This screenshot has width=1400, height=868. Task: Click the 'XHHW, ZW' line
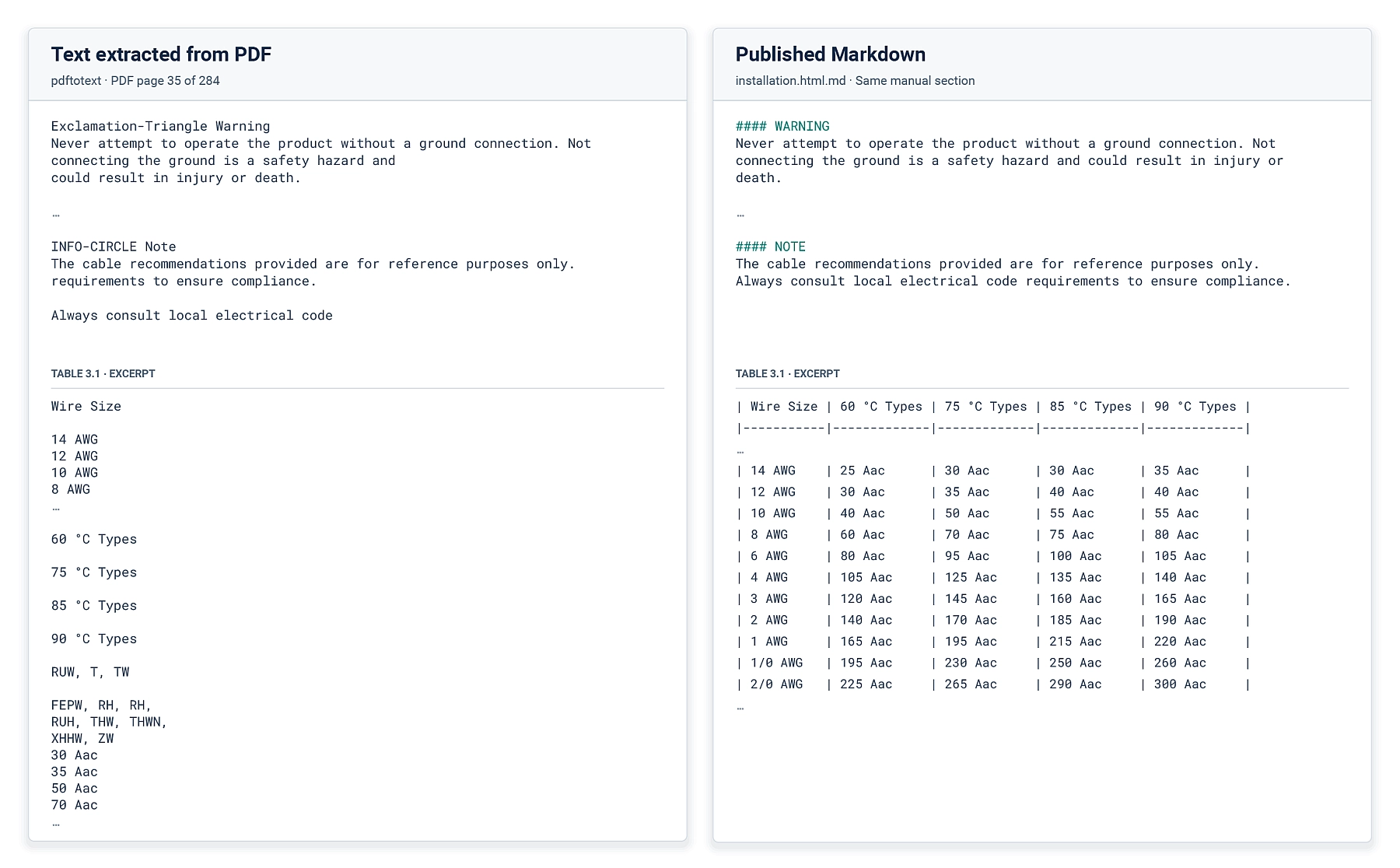(82, 738)
